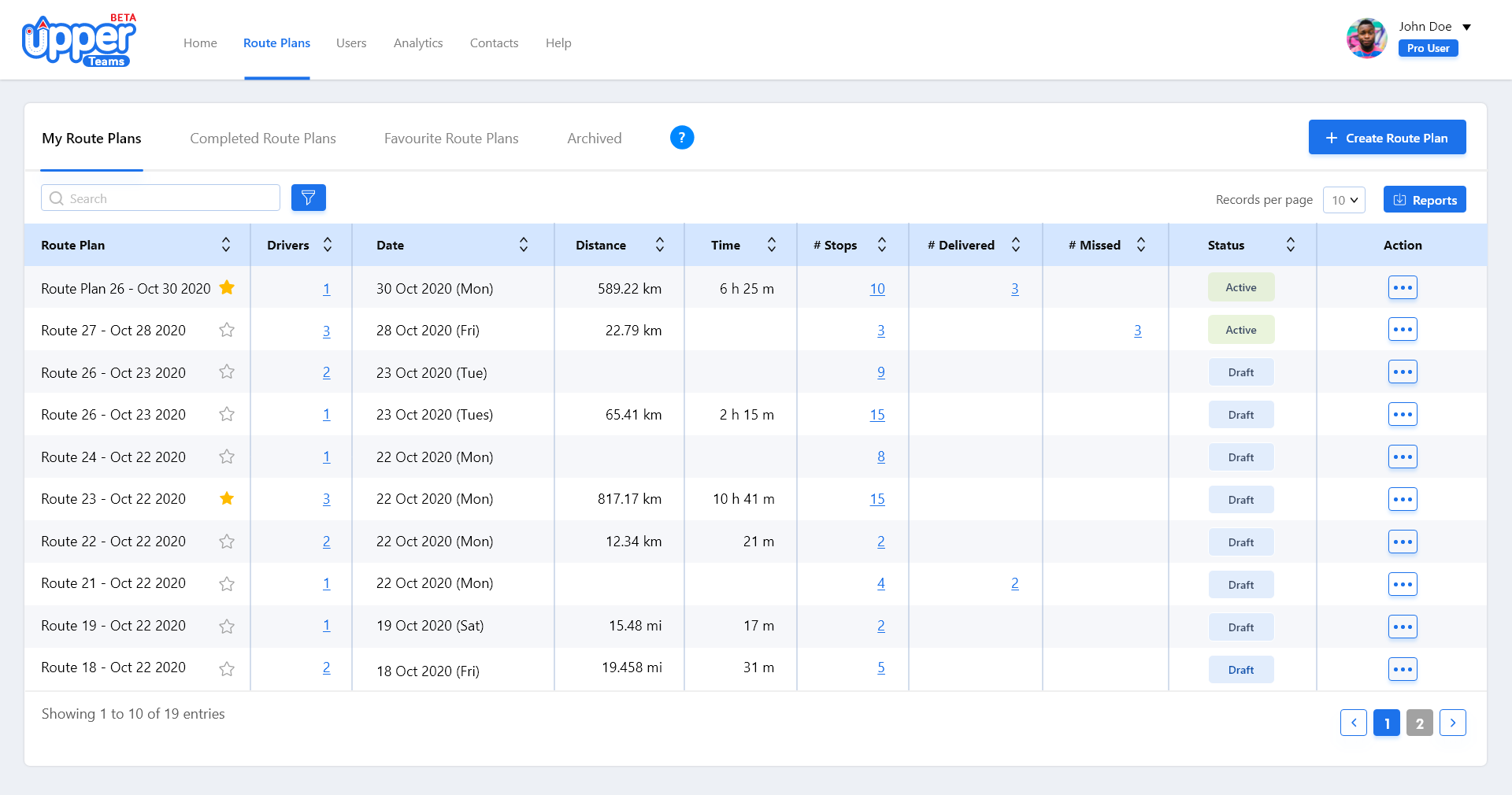1512x795 pixels.
Task: Click the next page arrow
Action: (x=1453, y=723)
